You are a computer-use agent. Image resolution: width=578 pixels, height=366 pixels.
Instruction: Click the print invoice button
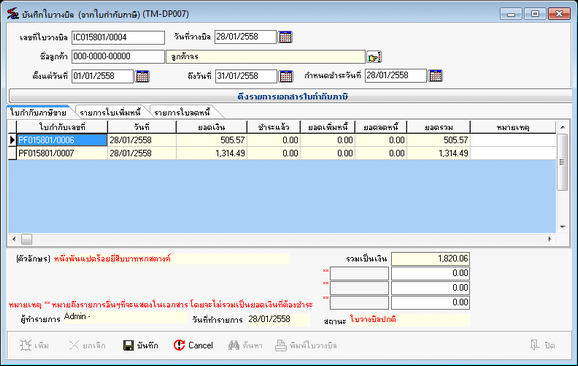tap(306, 345)
